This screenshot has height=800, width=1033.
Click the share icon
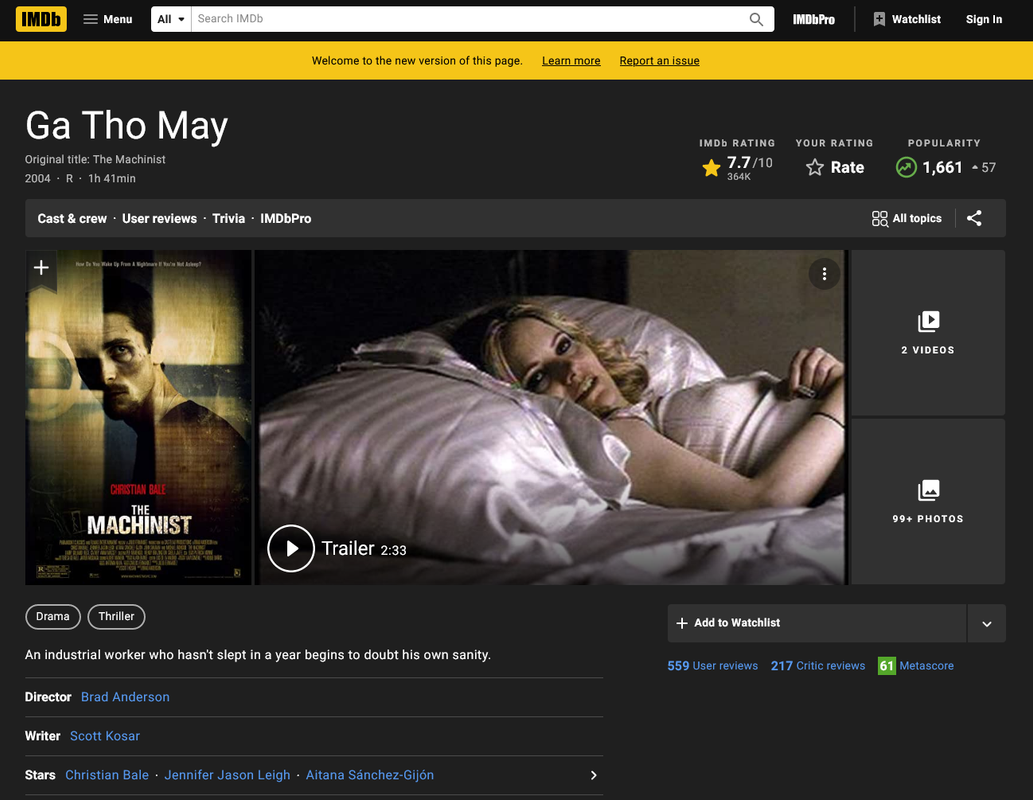pos(974,219)
